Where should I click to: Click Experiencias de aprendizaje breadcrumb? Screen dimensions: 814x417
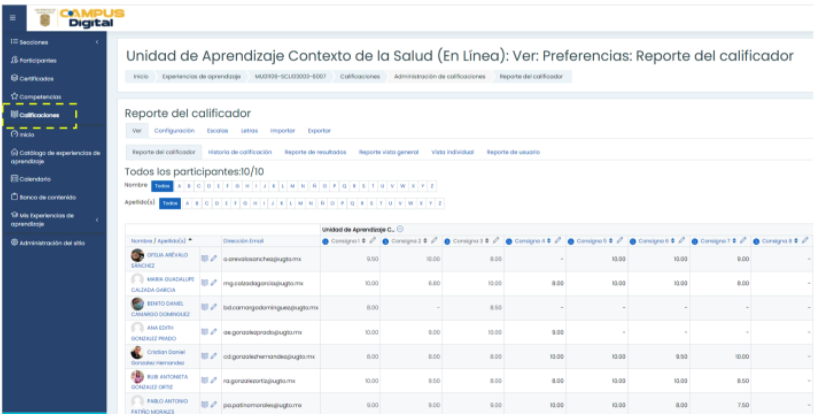pos(201,77)
